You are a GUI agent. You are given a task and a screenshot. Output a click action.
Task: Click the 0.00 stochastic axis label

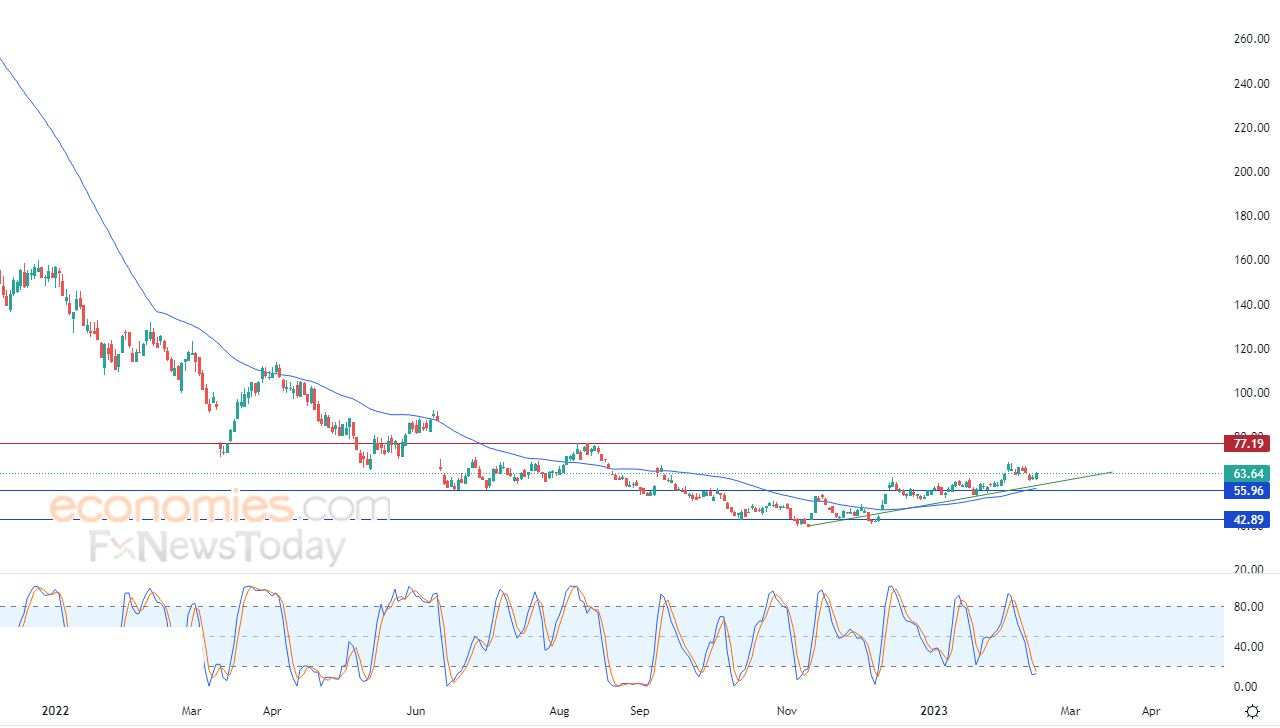pos(1247,686)
